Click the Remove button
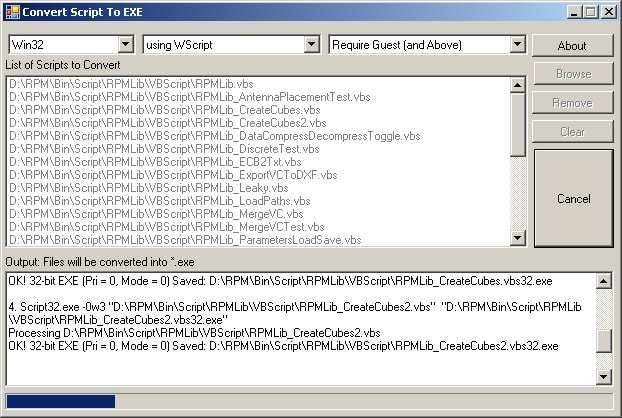This screenshot has width=622, height=418. pos(572,103)
